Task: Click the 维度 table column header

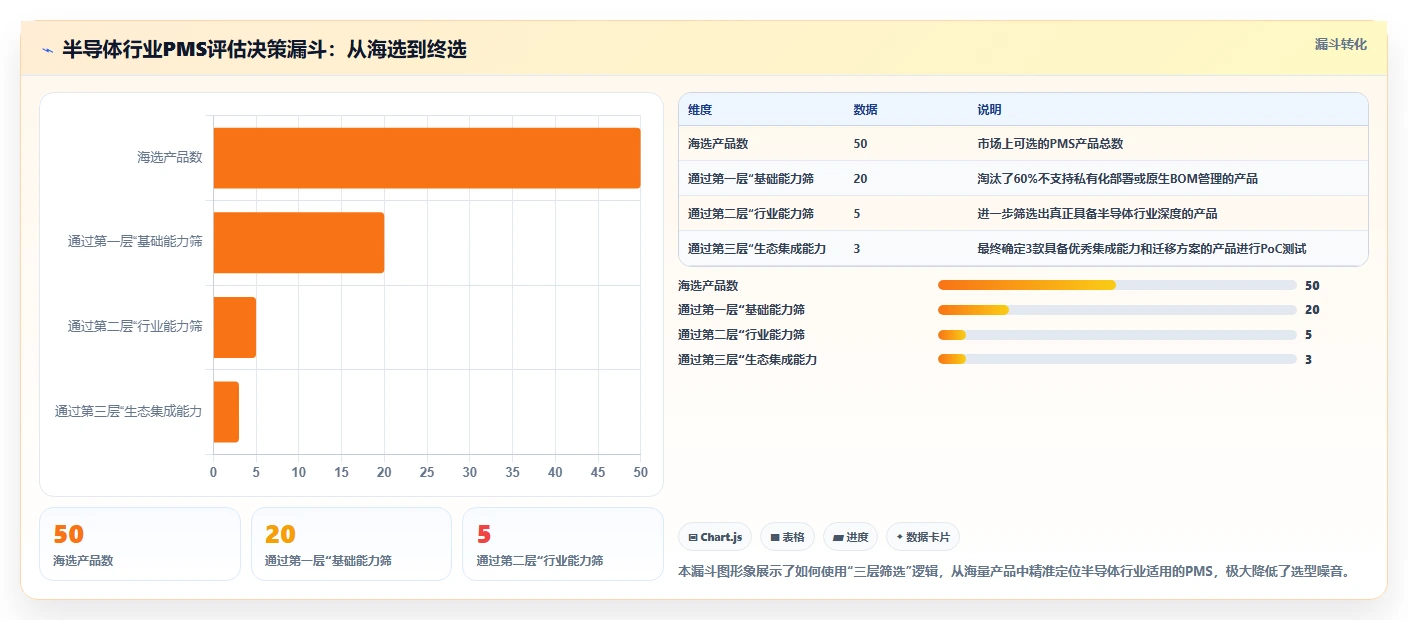Action: coord(700,110)
